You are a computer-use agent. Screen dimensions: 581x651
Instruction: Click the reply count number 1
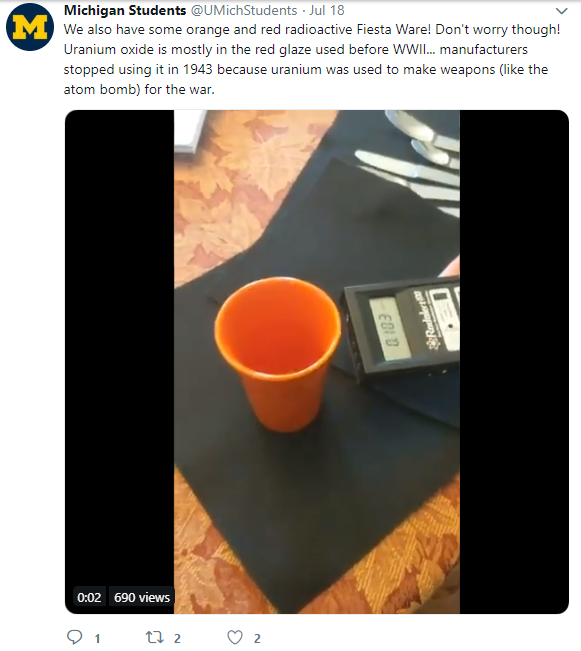[97, 639]
